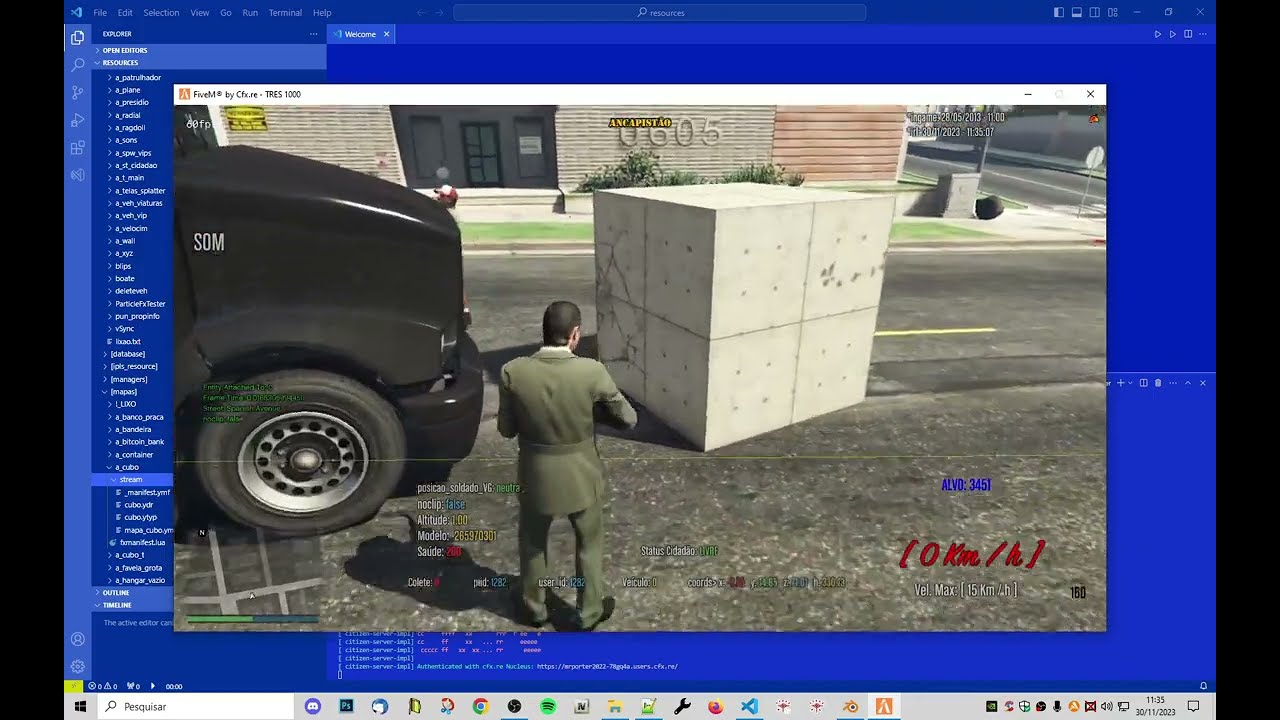Image resolution: width=1280 pixels, height=720 pixels.
Task: Open the Go menu
Action: 226,12
